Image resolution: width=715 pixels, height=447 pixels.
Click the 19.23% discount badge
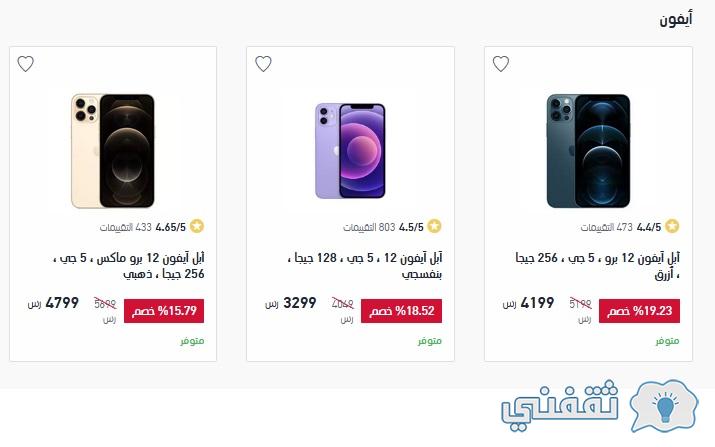639,311
